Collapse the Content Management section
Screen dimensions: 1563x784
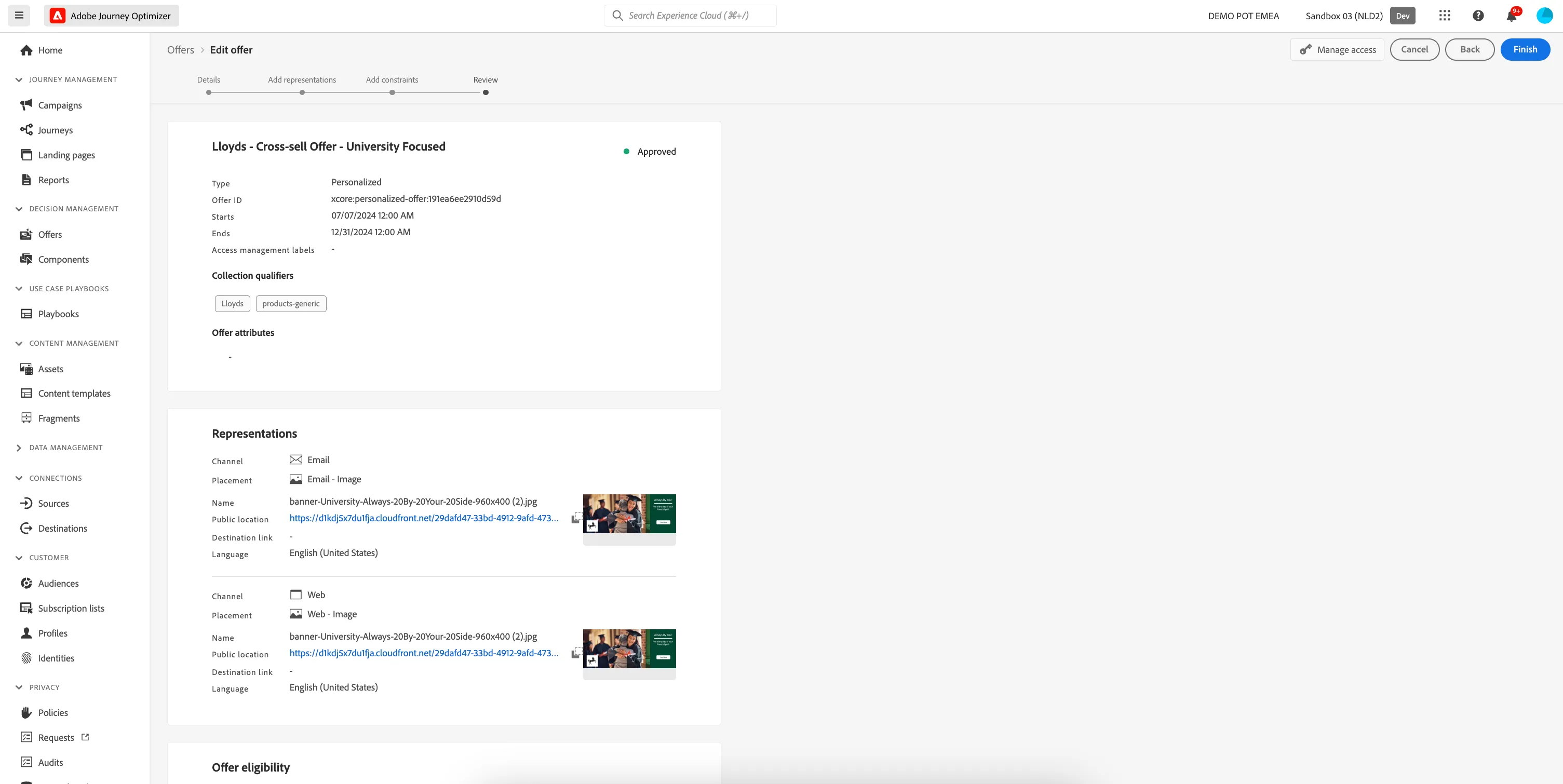pyautogui.click(x=19, y=344)
